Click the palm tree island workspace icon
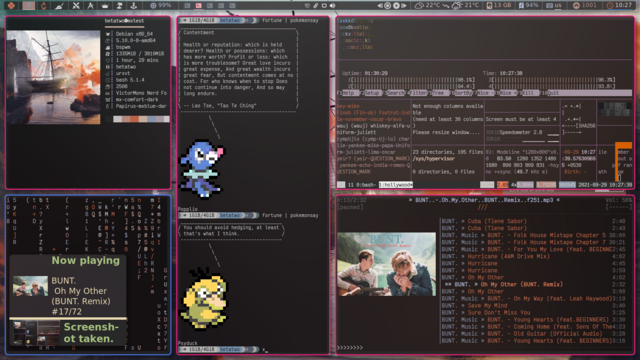Image resolution: width=640 pixels, height=360 pixels. 120,5
